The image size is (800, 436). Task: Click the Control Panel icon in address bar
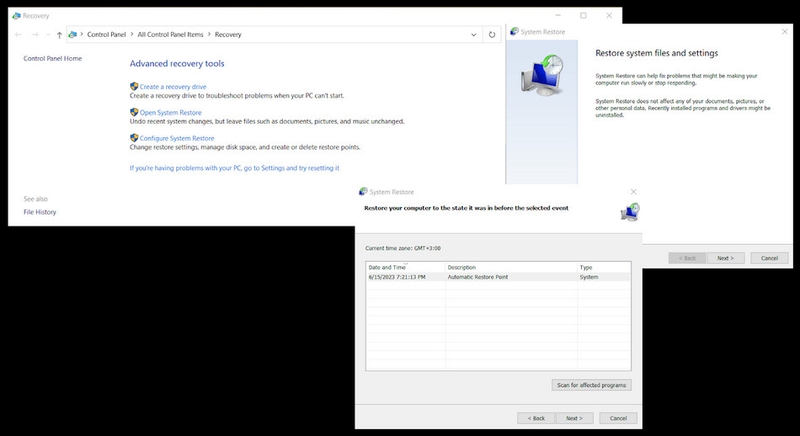[x=72, y=35]
